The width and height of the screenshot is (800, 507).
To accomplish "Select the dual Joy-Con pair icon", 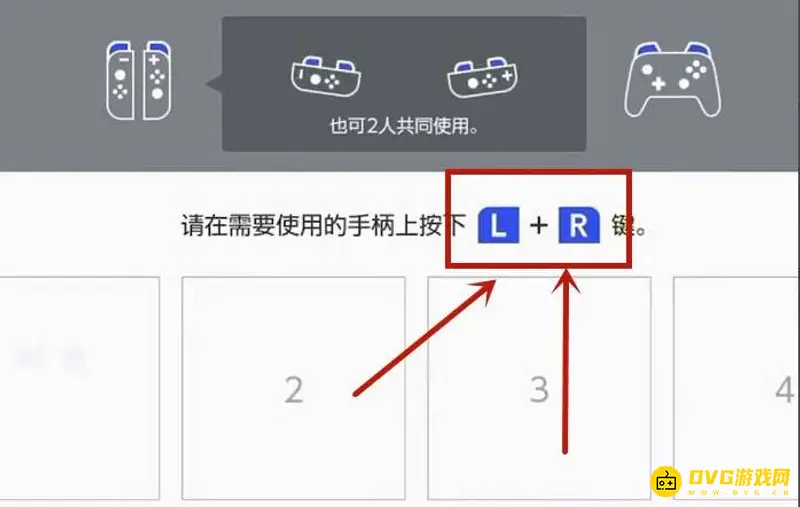I will coord(139,80).
